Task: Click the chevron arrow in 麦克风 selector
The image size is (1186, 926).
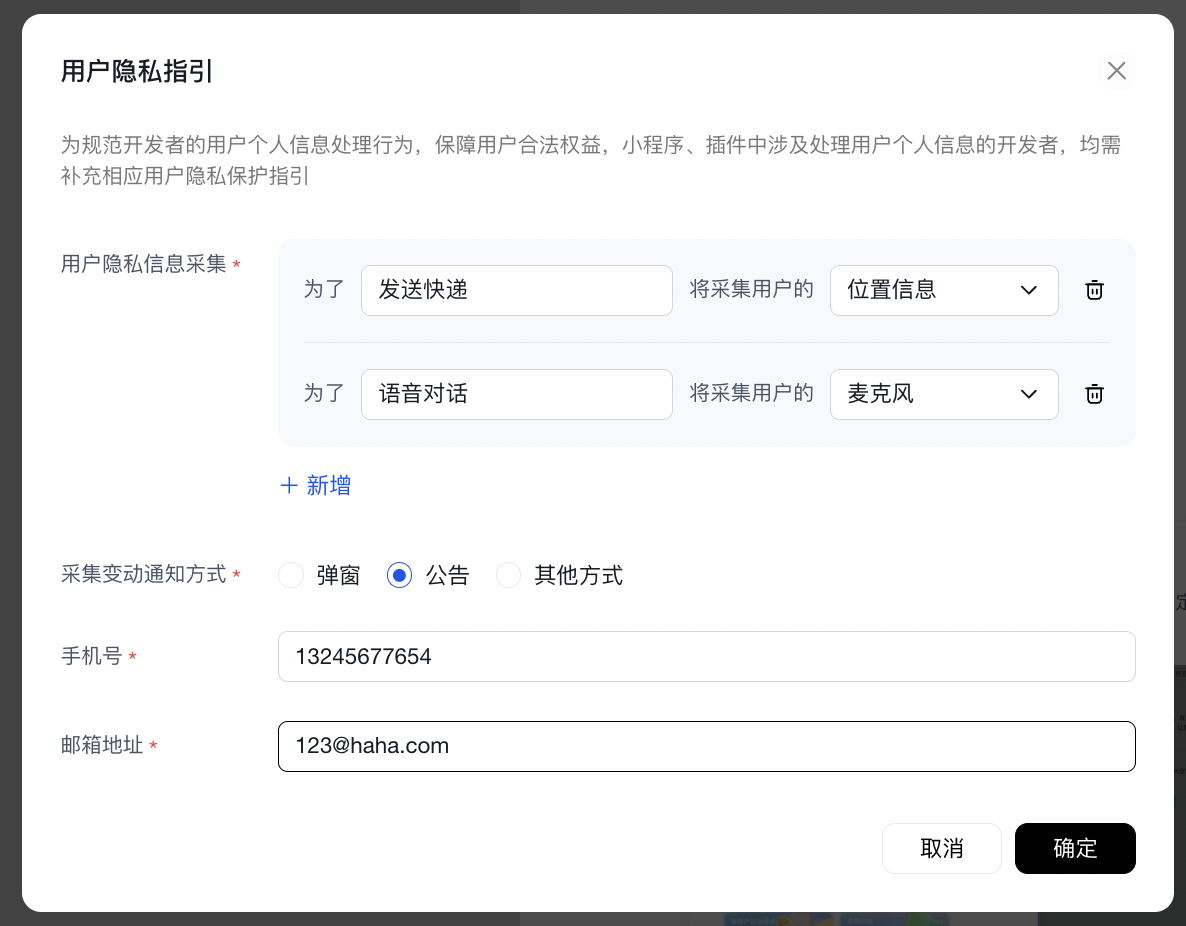Action: (1029, 394)
